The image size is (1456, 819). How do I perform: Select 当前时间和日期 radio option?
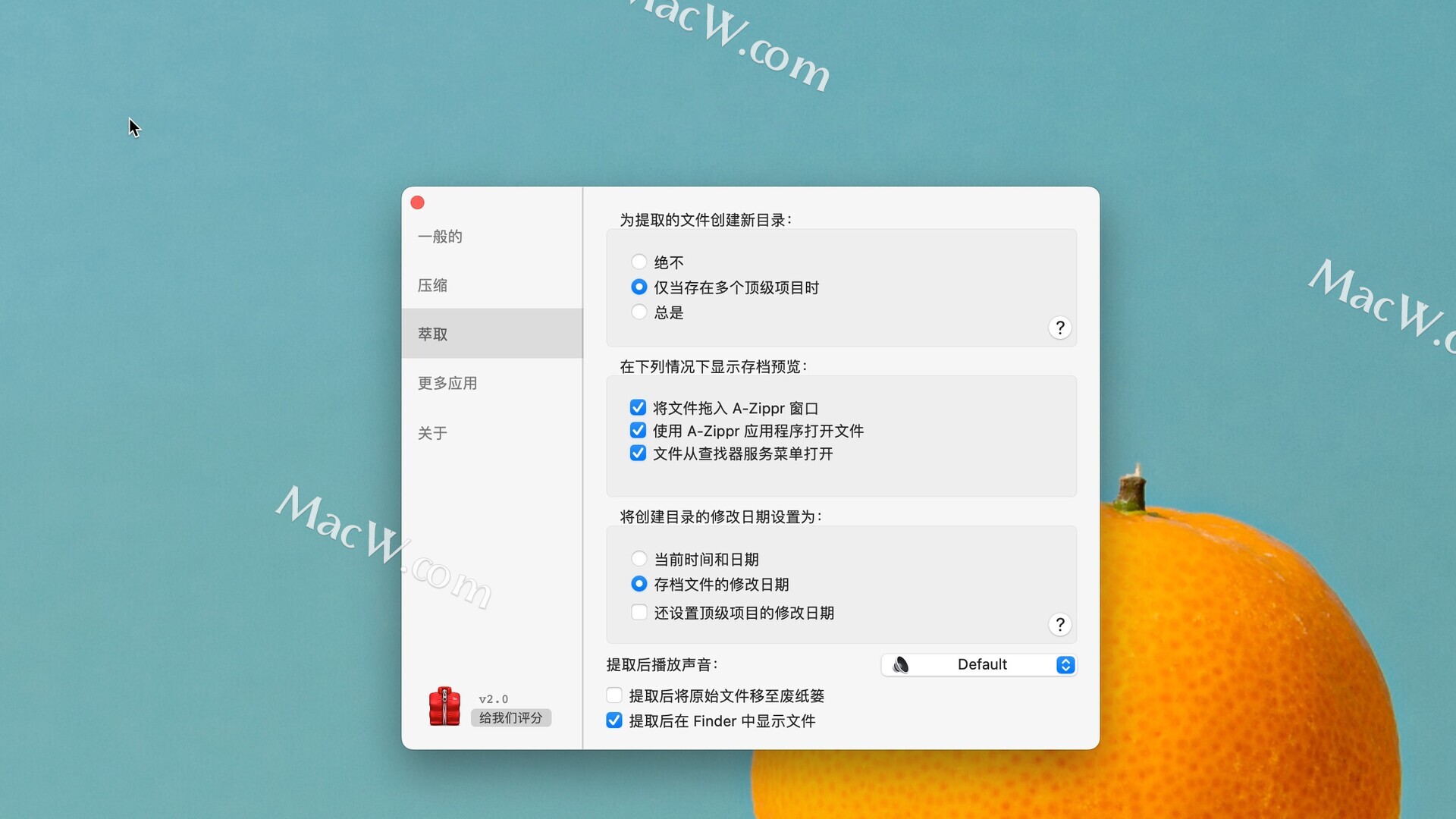(639, 559)
